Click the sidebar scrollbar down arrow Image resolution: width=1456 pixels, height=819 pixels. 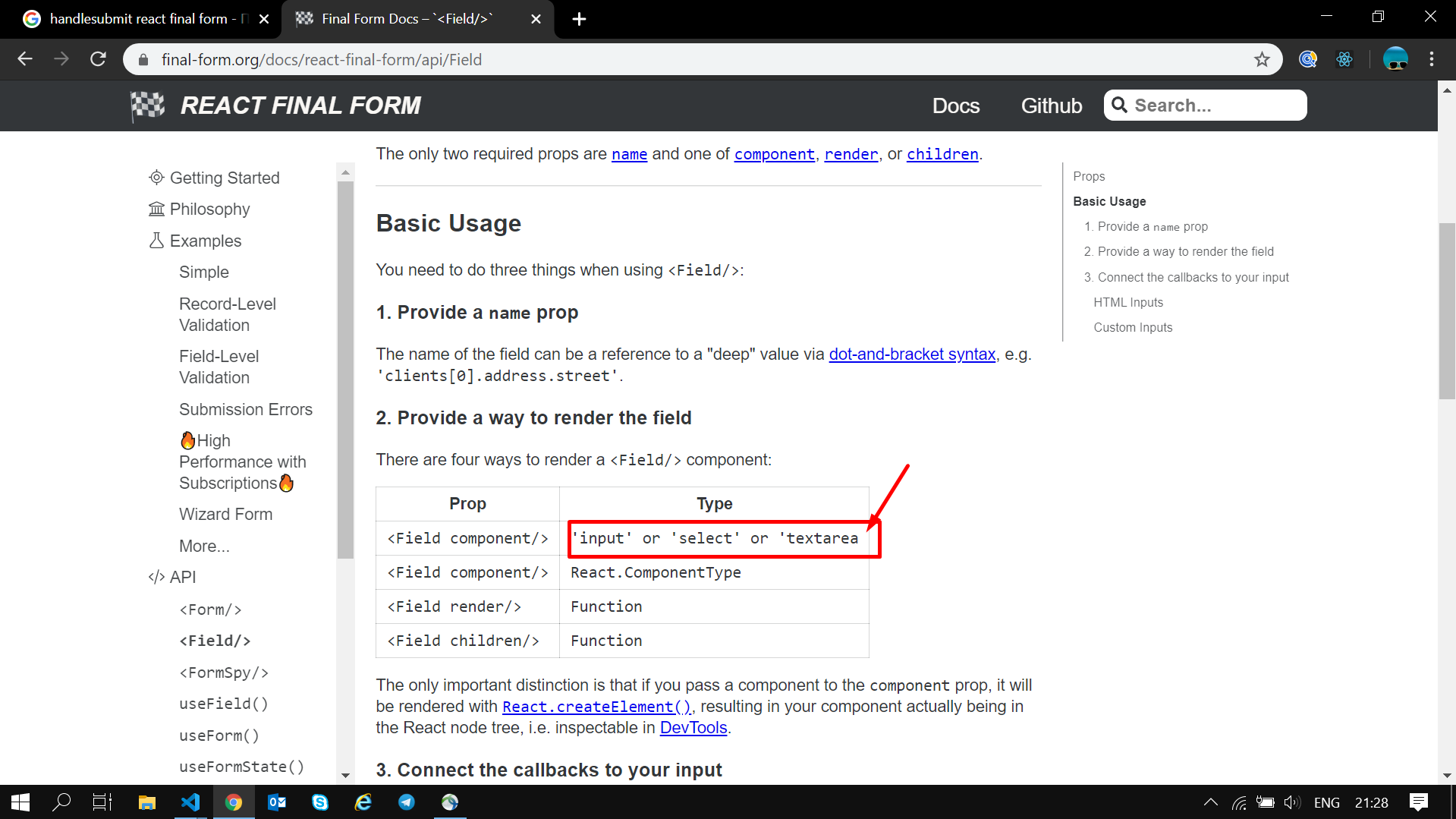point(345,776)
